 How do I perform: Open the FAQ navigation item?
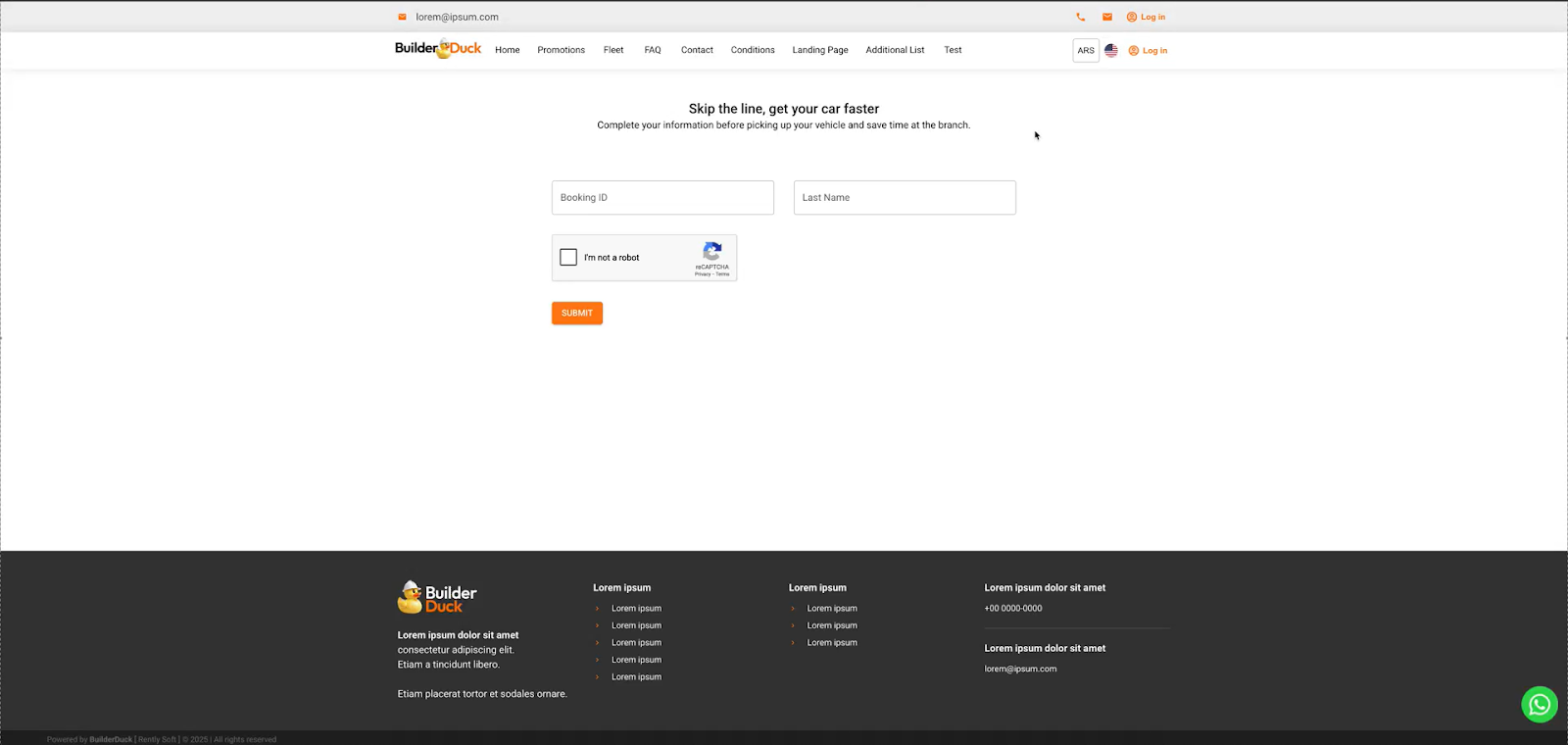(653, 50)
